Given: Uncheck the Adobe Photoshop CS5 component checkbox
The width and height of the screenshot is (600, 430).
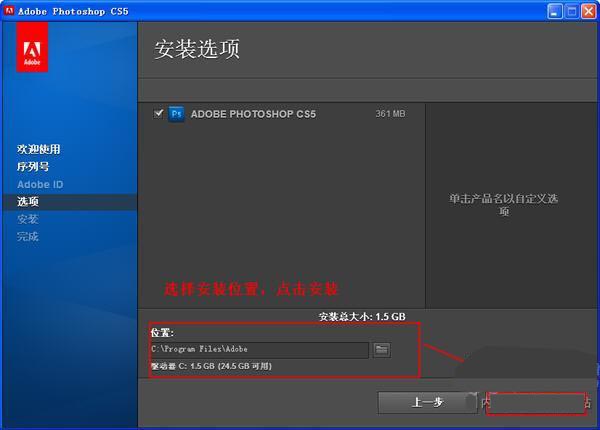Looking at the screenshot, I should tap(158, 114).
